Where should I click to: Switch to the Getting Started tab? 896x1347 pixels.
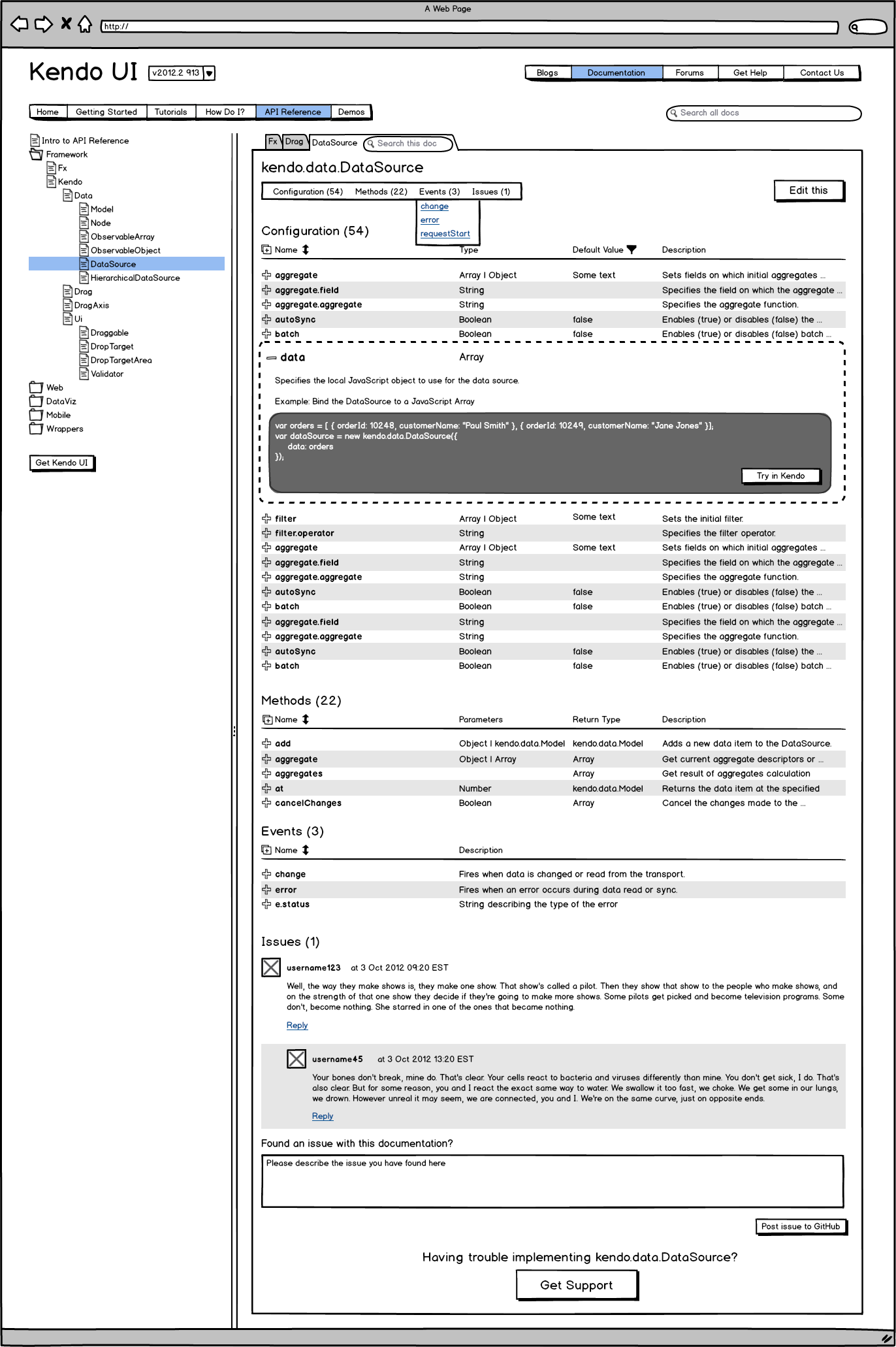pyautogui.click(x=106, y=112)
